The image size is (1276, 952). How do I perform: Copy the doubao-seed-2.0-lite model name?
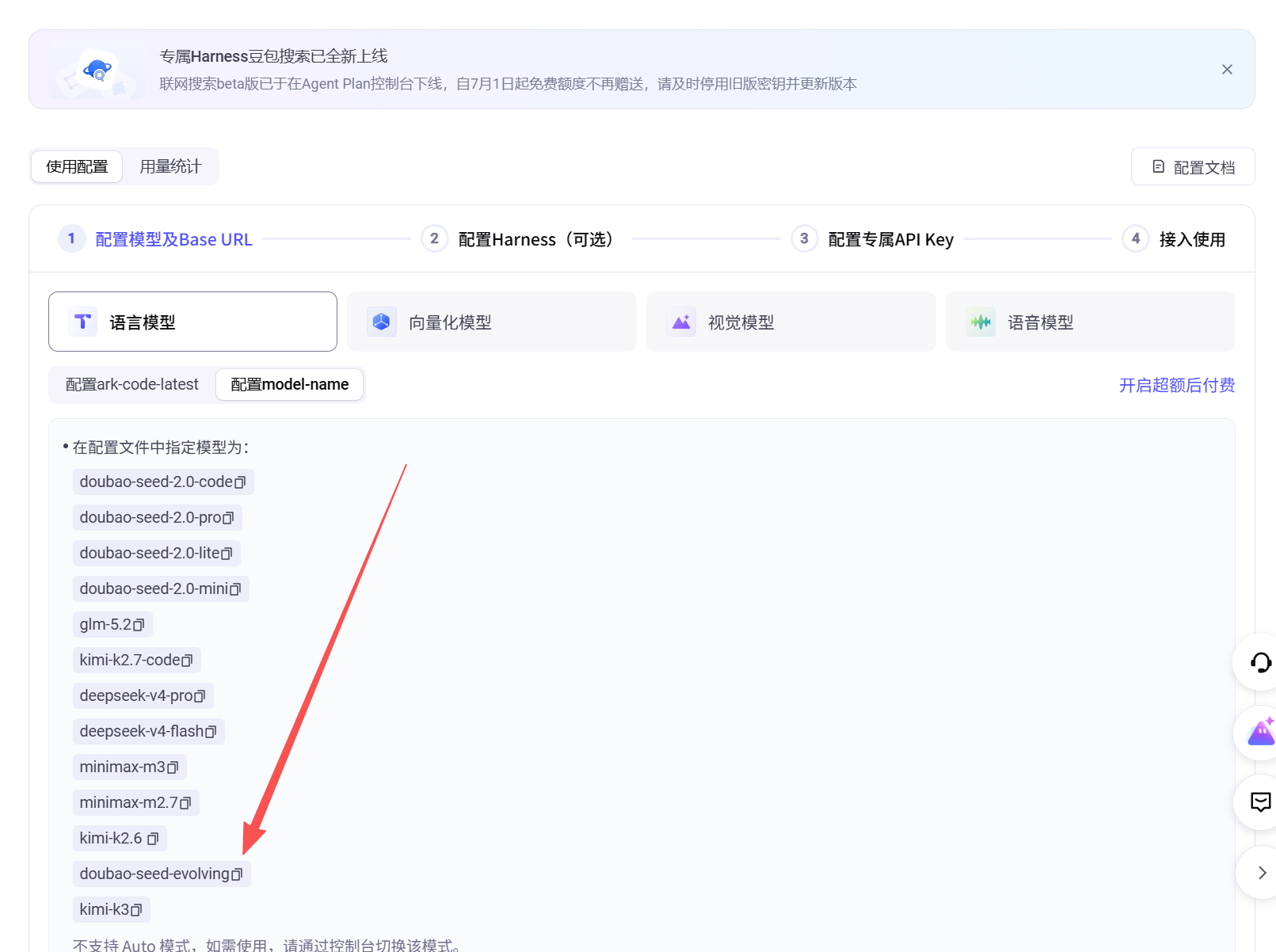[x=227, y=554]
